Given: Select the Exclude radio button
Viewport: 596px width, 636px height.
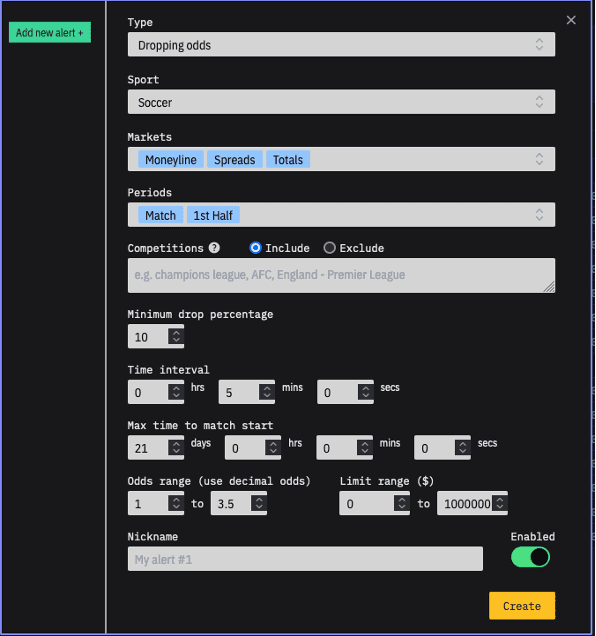Looking at the screenshot, I should coord(329,247).
